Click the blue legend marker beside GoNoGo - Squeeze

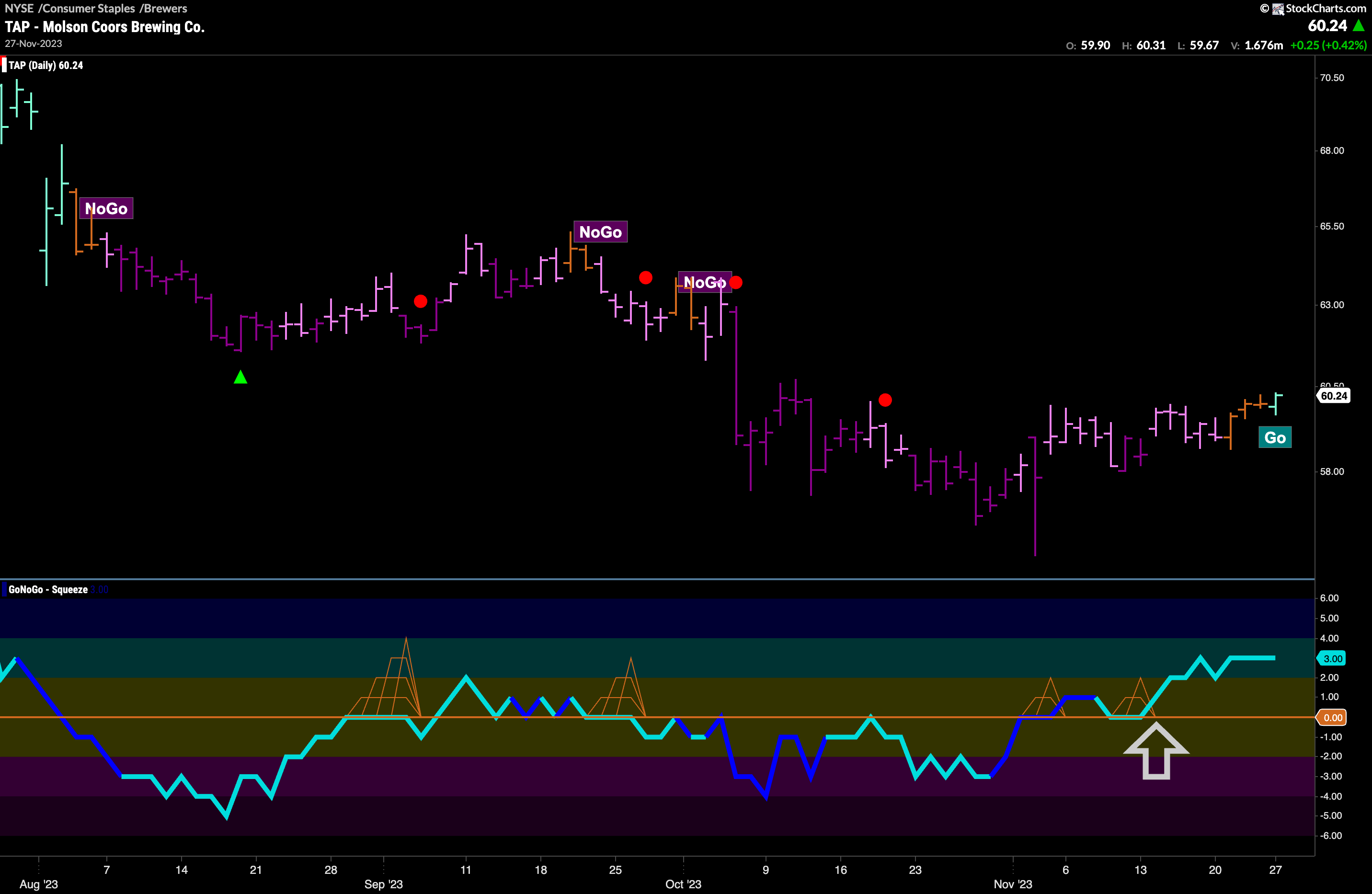(5, 590)
